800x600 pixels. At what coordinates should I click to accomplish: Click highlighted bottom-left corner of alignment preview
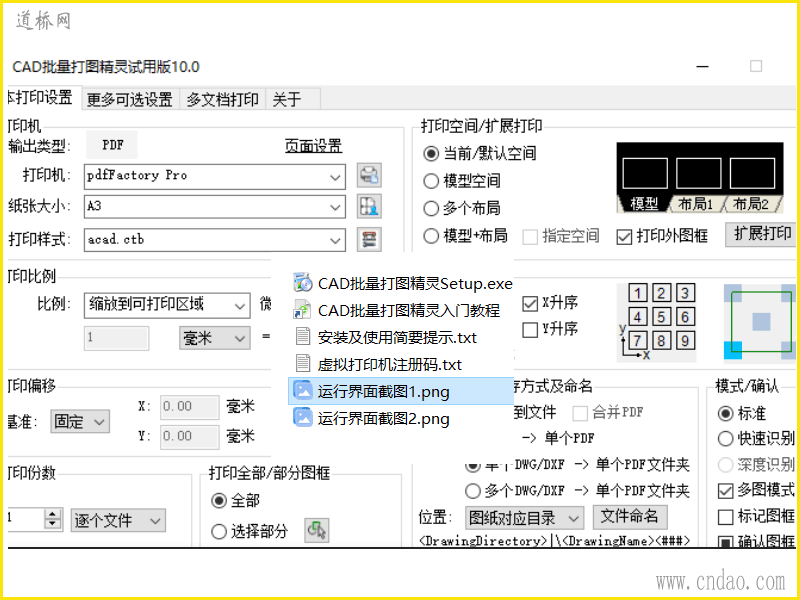733,350
